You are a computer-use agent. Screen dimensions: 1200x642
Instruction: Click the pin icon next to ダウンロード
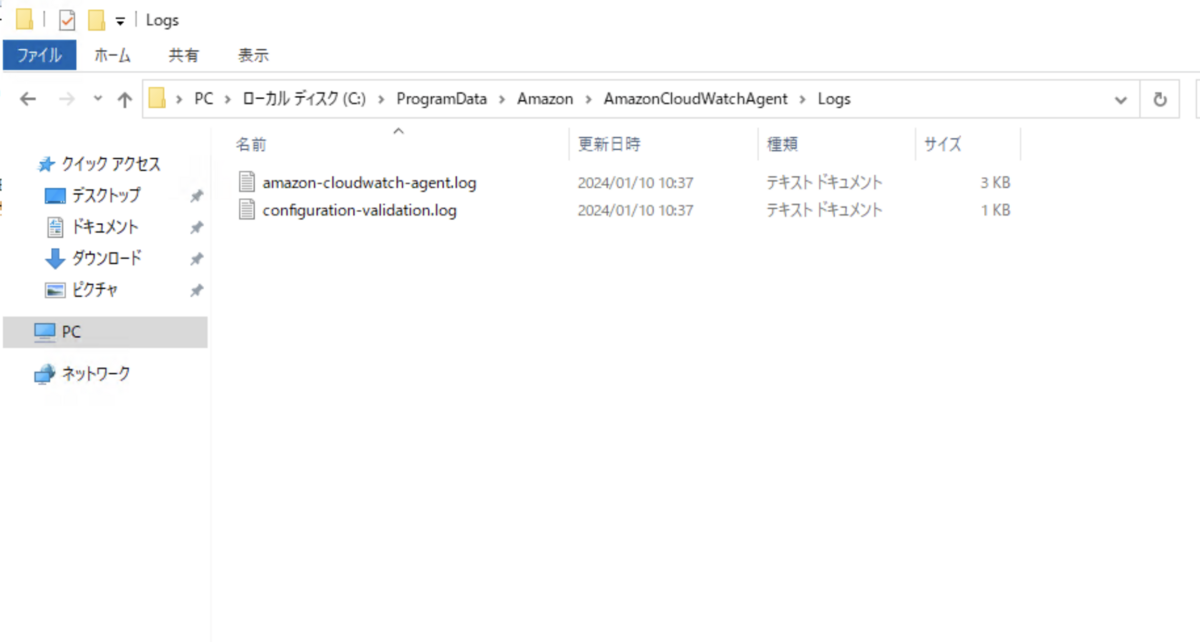pos(197,259)
